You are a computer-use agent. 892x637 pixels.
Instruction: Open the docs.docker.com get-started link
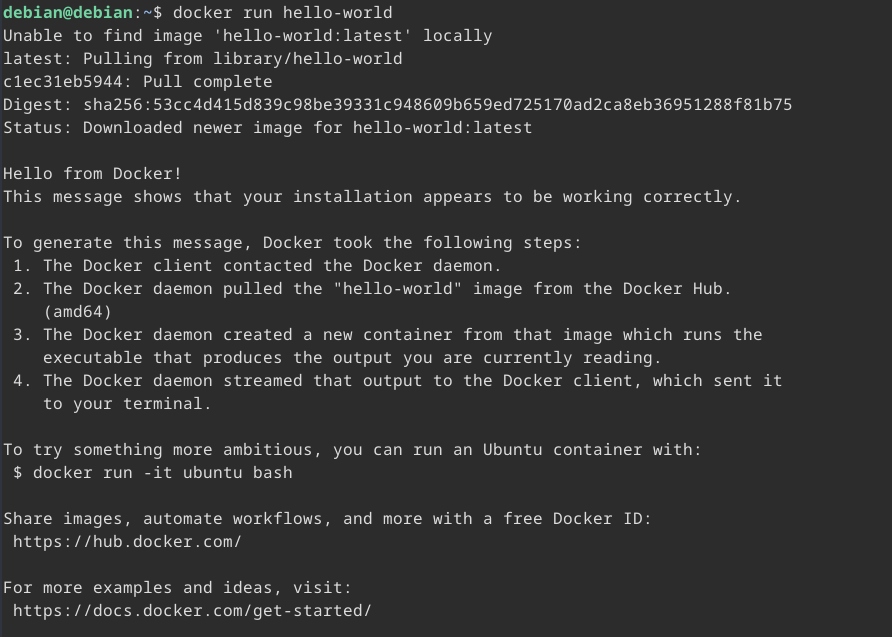click(192, 610)
